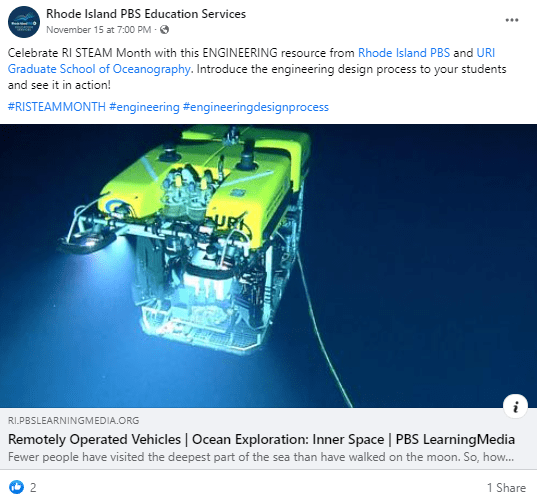View the reaction count of 2
Image resolution: width=537 pixels, height=499 pixels.
(33, 487)
